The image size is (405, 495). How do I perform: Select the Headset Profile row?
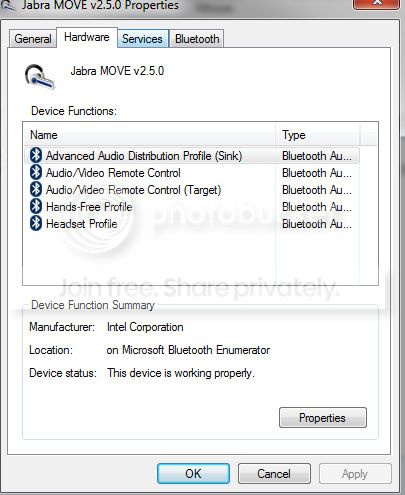192,224
